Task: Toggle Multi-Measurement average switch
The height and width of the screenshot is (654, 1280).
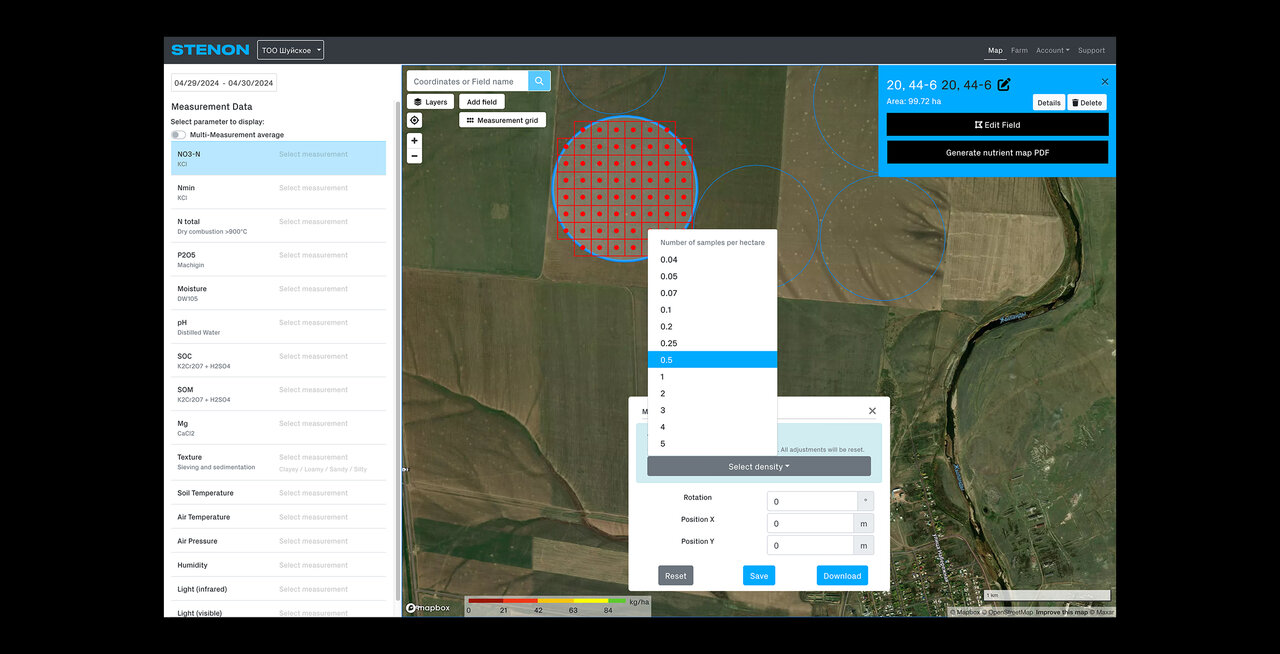Action: pyautogui.click(x=178, y=135)
